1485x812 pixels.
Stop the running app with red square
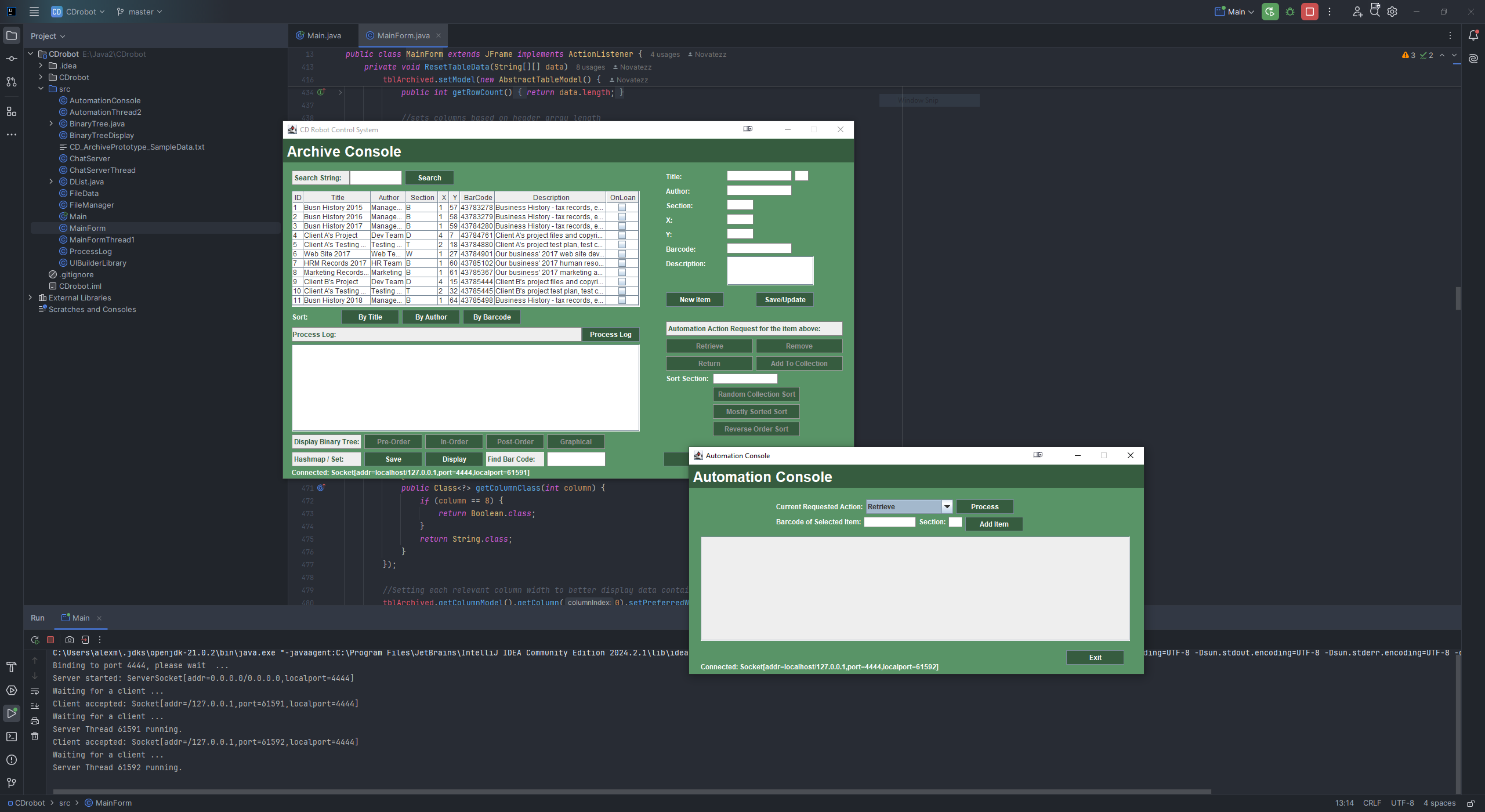(x=1310, y=12)
